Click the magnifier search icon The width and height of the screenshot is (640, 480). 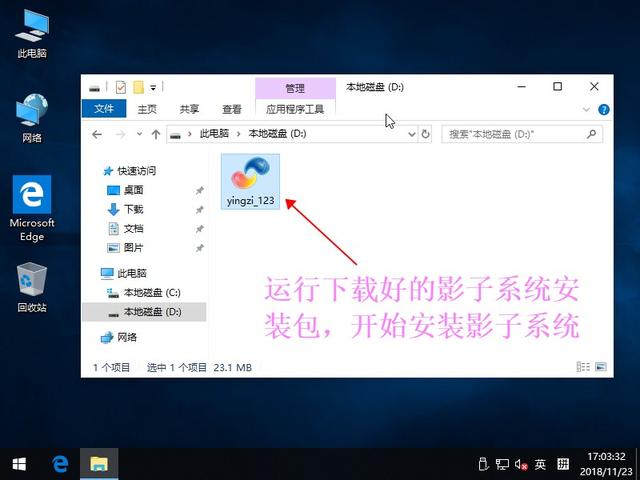(591, 134)
